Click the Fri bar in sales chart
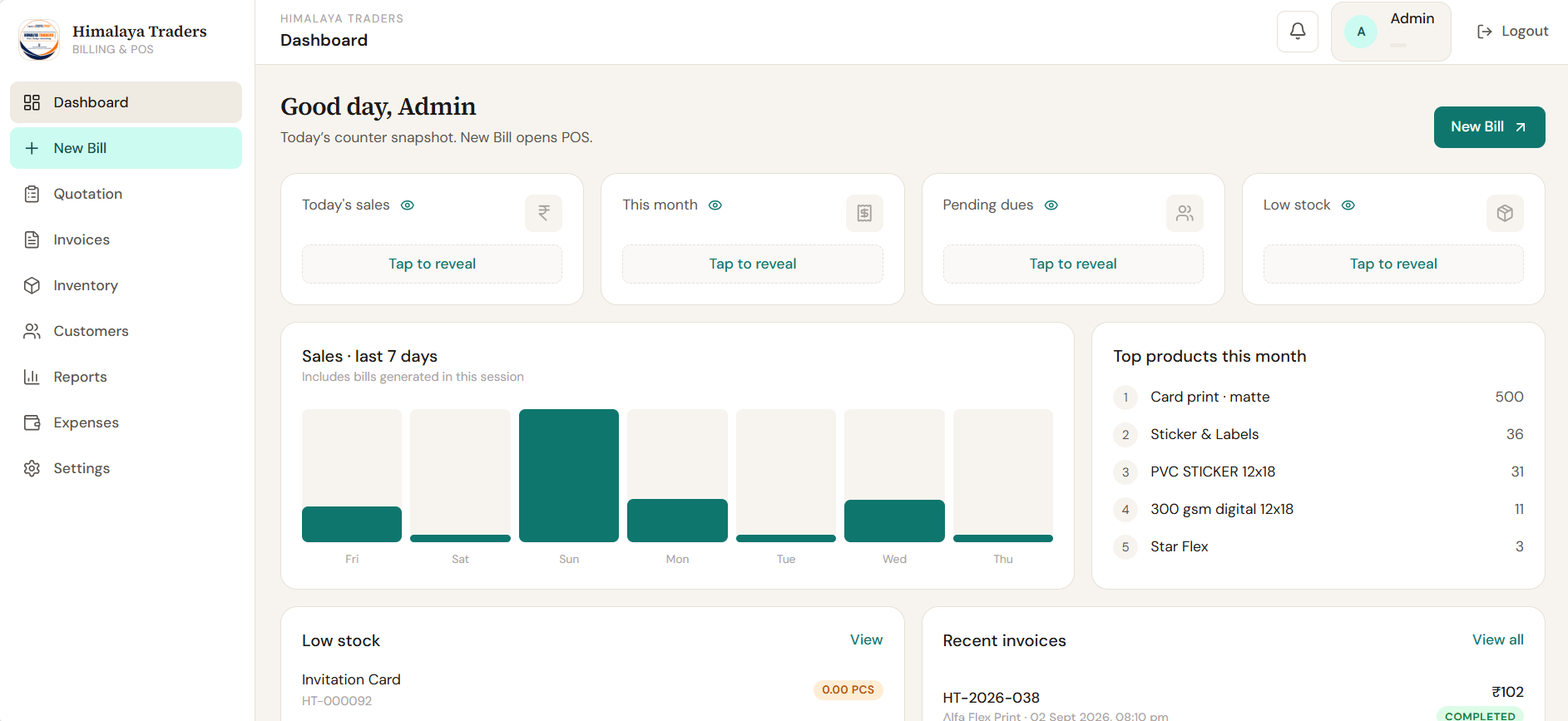Viewport: 1568px width, 721px height. pyautogui.click(x=352, y=524)
